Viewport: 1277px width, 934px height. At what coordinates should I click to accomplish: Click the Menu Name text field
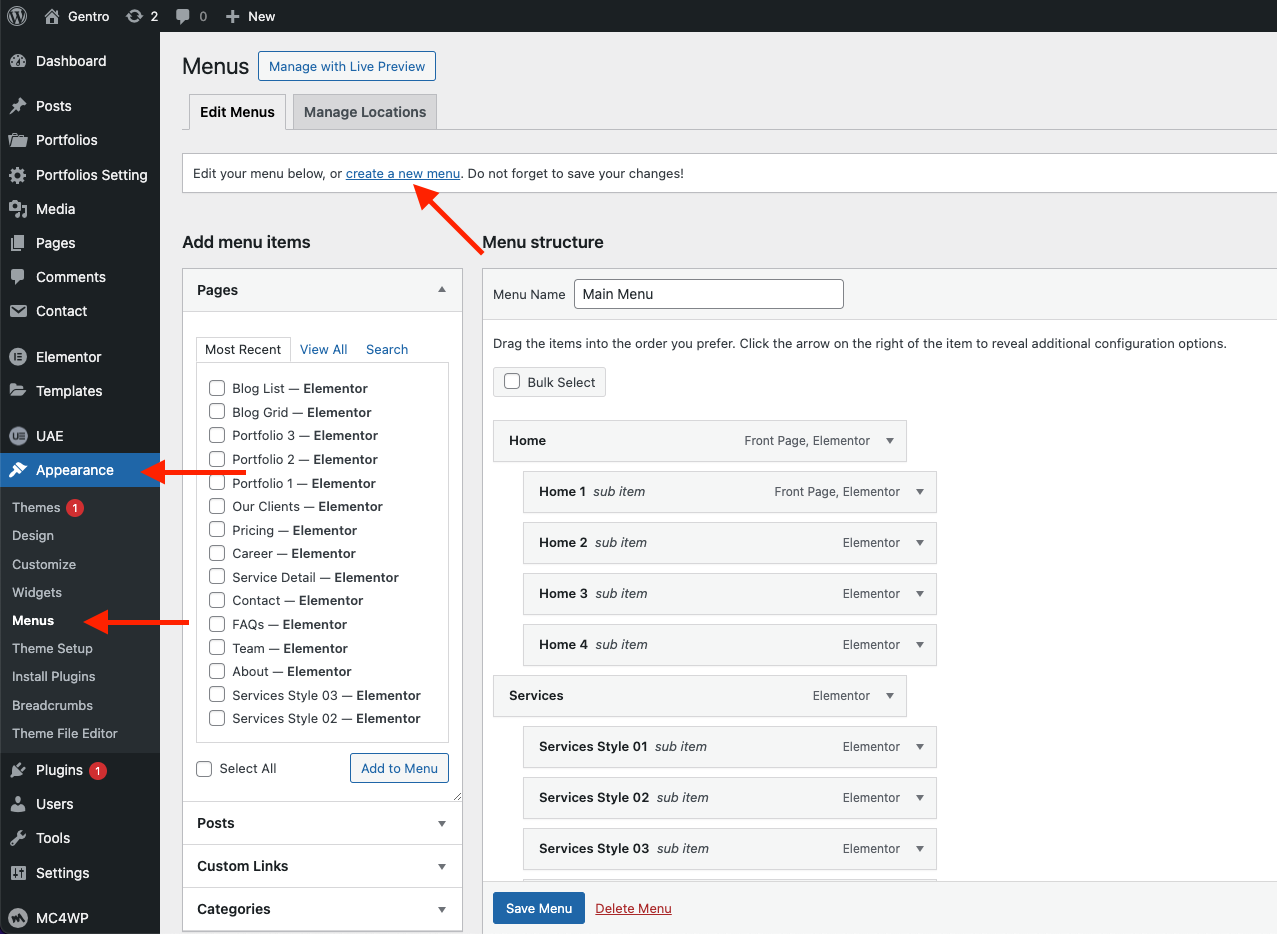708,294
